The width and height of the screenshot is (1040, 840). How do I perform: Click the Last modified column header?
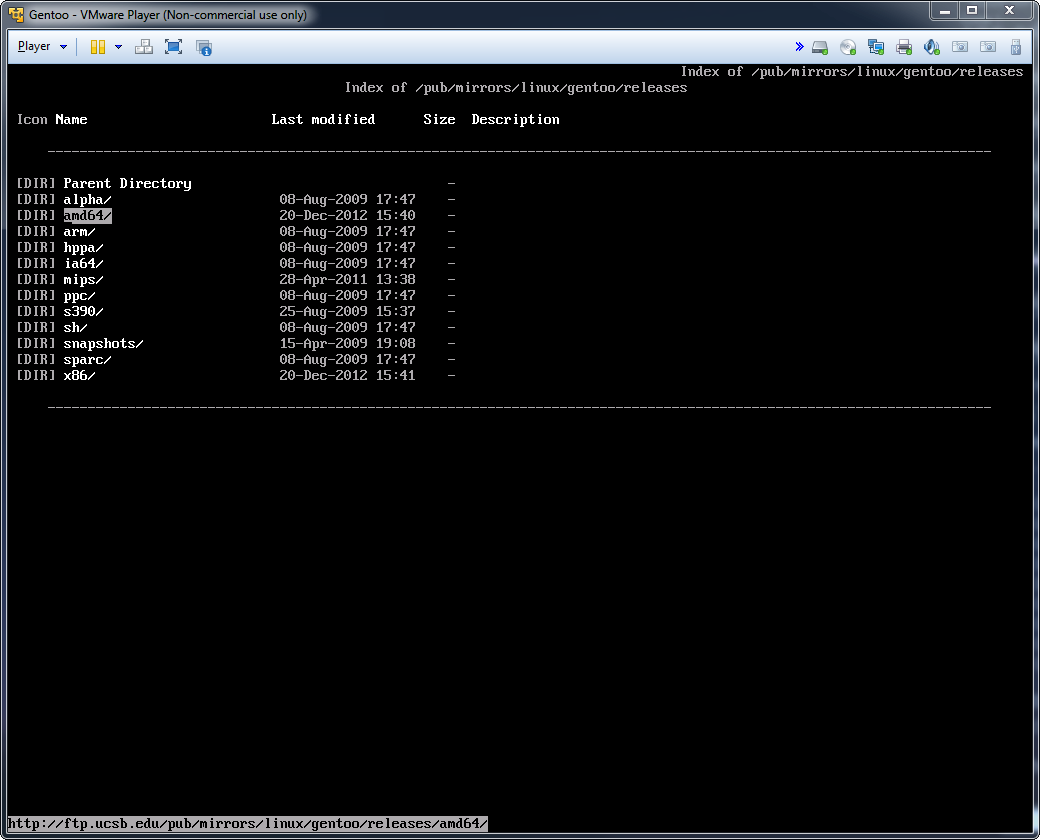[323, 119]
